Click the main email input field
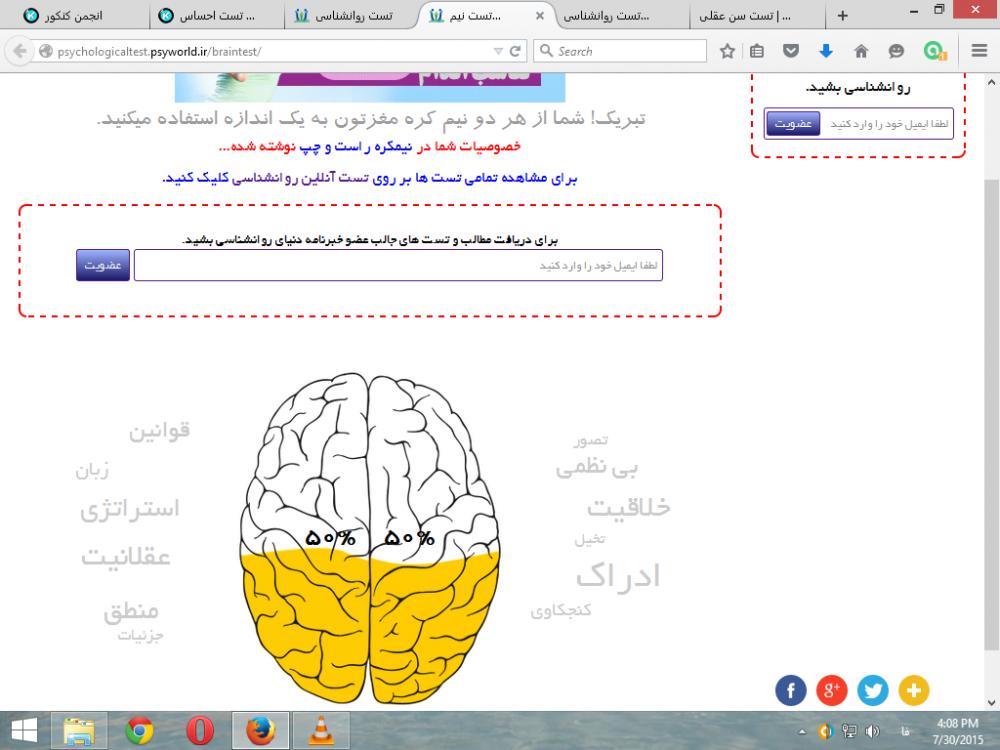This screenshot has width=1000, height=750. tap(398, 265)
